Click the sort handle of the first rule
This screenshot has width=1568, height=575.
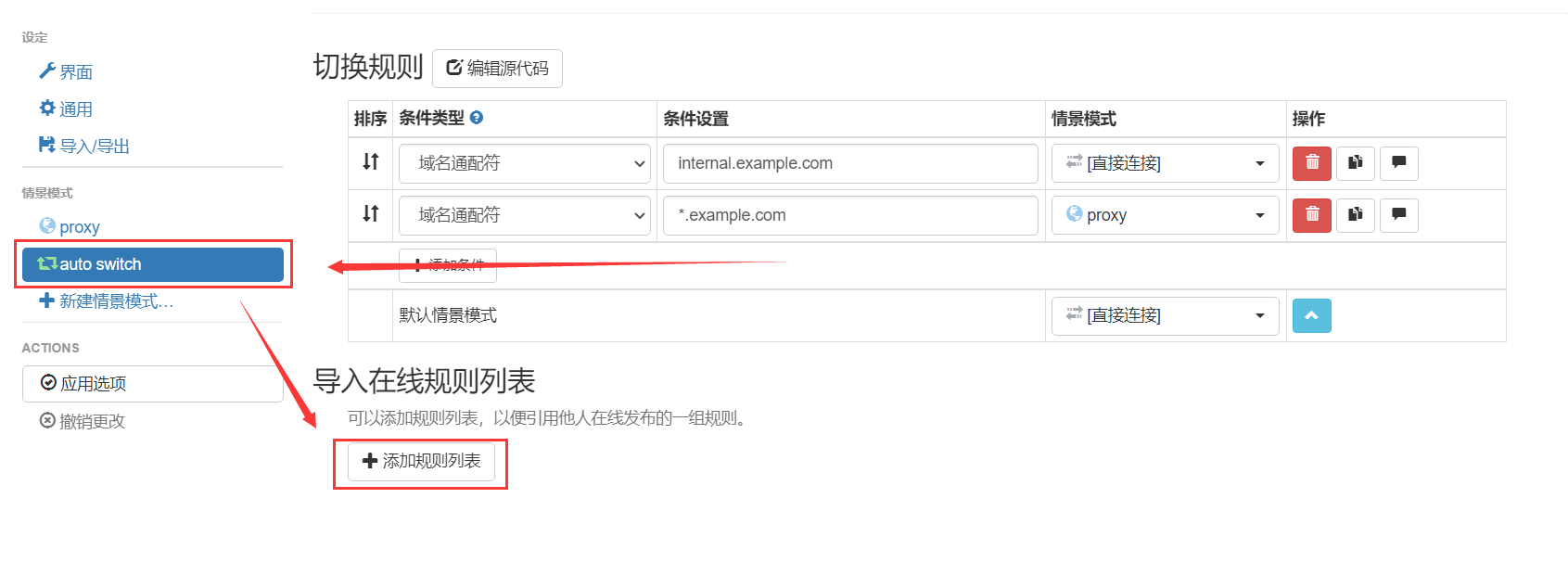click(371, 162)
